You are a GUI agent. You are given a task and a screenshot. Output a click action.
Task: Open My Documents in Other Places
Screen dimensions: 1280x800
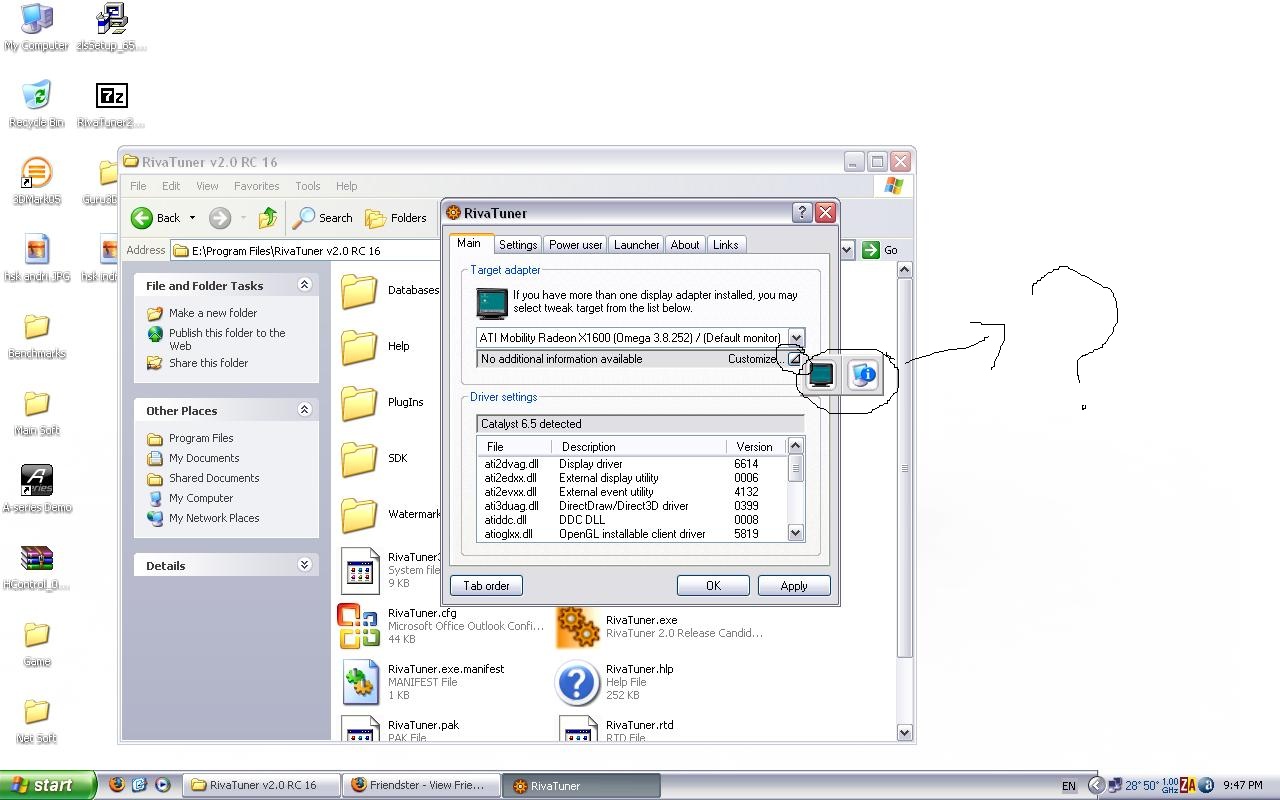(204, 458)
